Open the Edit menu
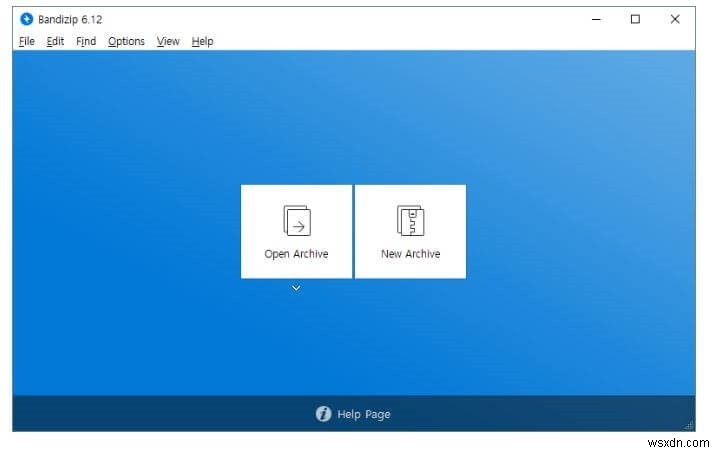Image resolution: width=721 pixels, height=453 pixels. pyautogui.click(x=55, y=41)
